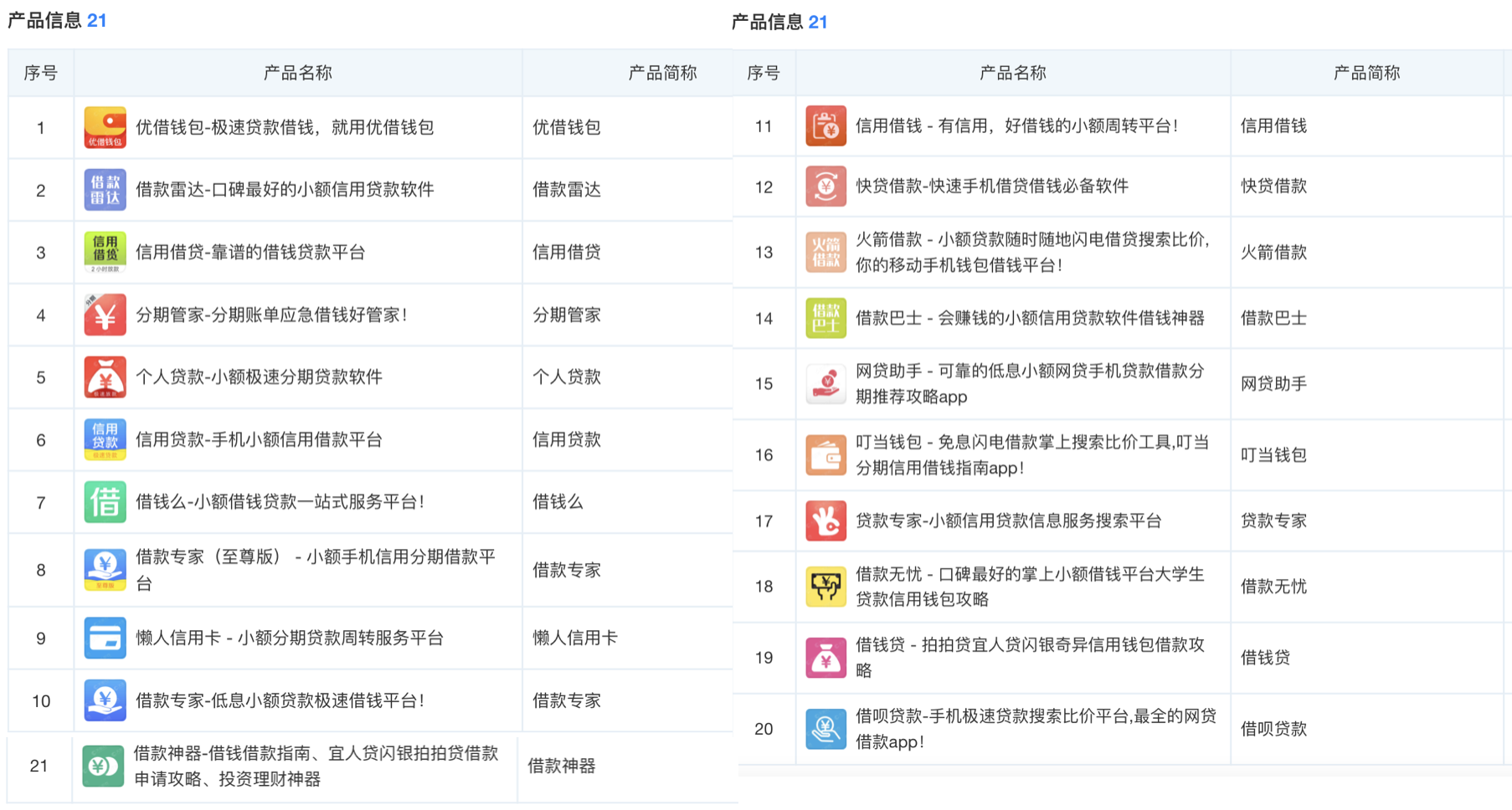This screenshot has height=810, width=1512.
Task: Click the right 产品信息 21 heading
Action: (x=779, y=23)
